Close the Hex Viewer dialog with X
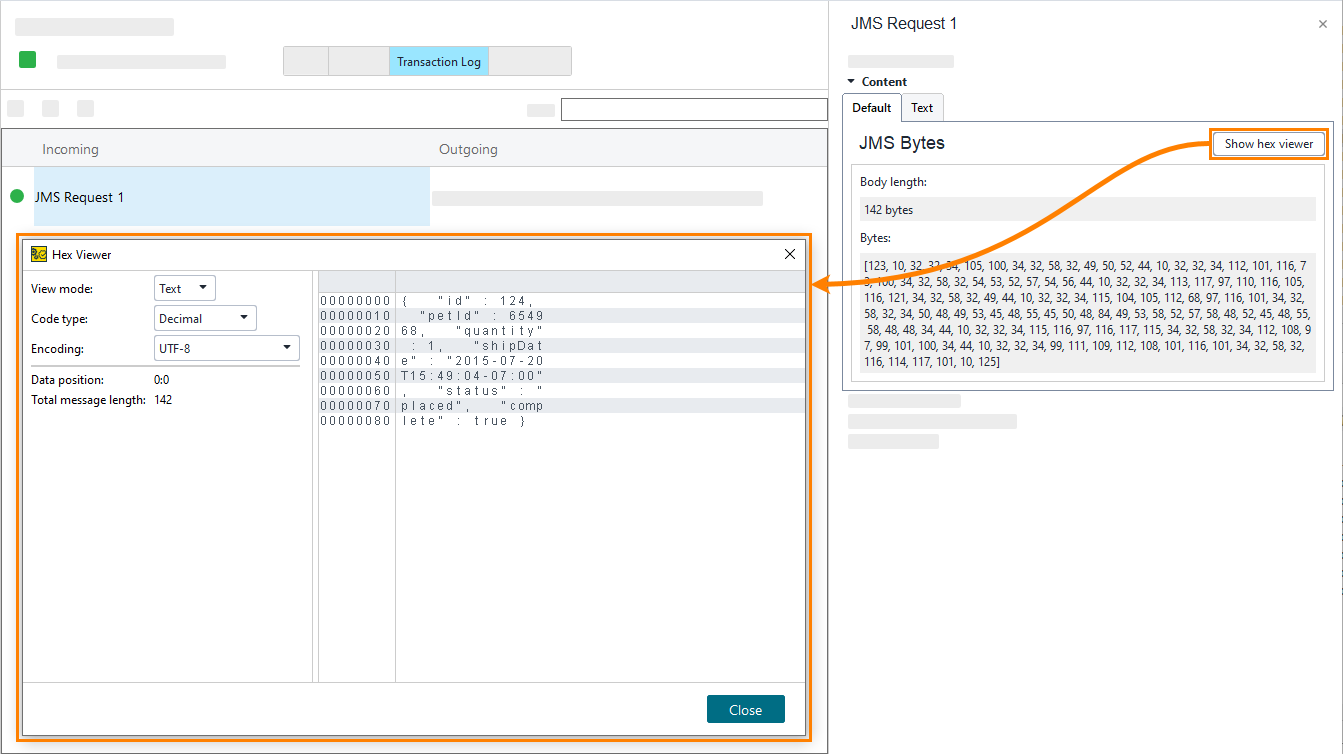The image size is (1343, 754). pos(789,254)
